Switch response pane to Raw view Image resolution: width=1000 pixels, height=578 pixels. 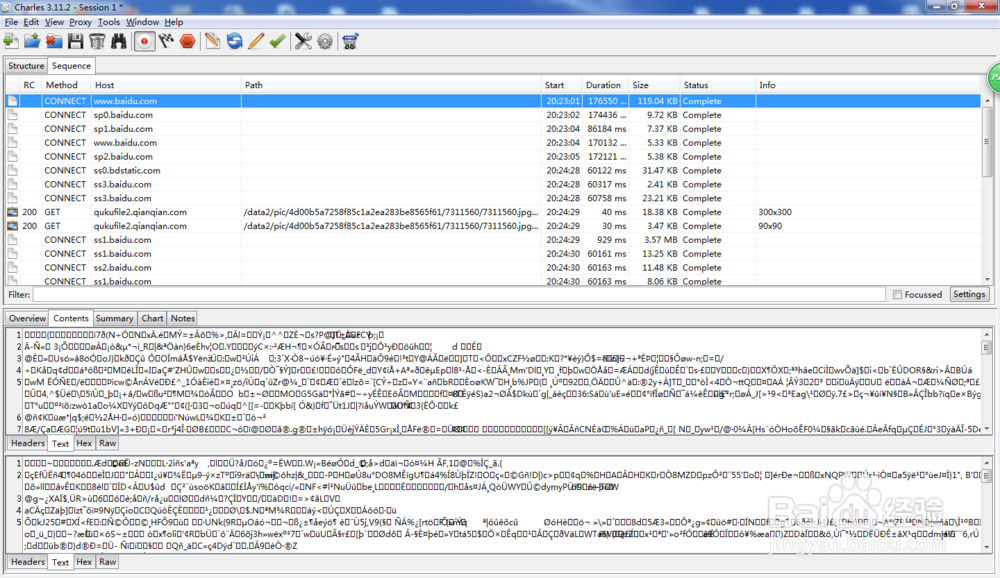pos(107,561)
